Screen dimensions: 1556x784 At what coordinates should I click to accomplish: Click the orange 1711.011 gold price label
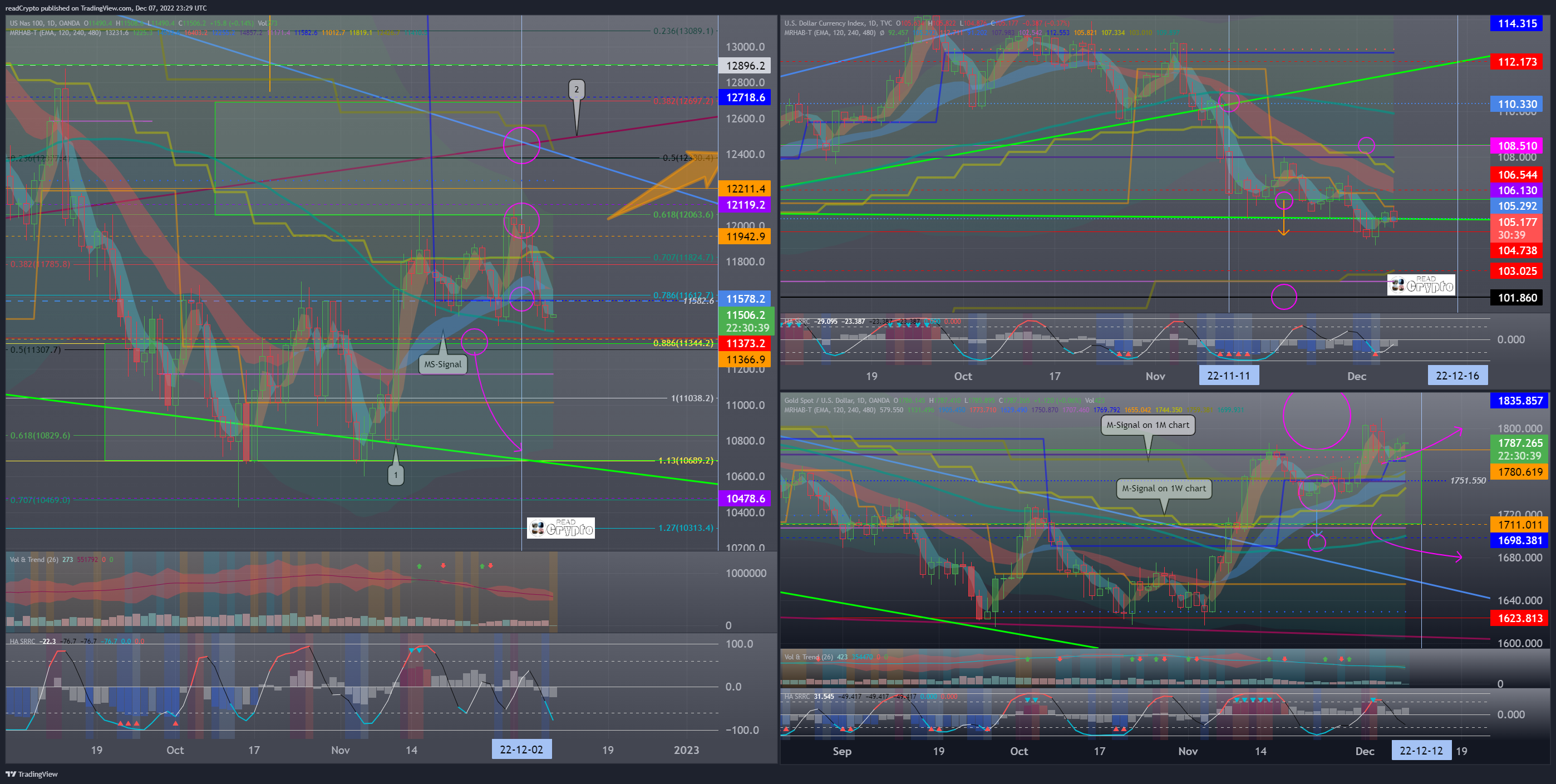[x=1519, y=525]
